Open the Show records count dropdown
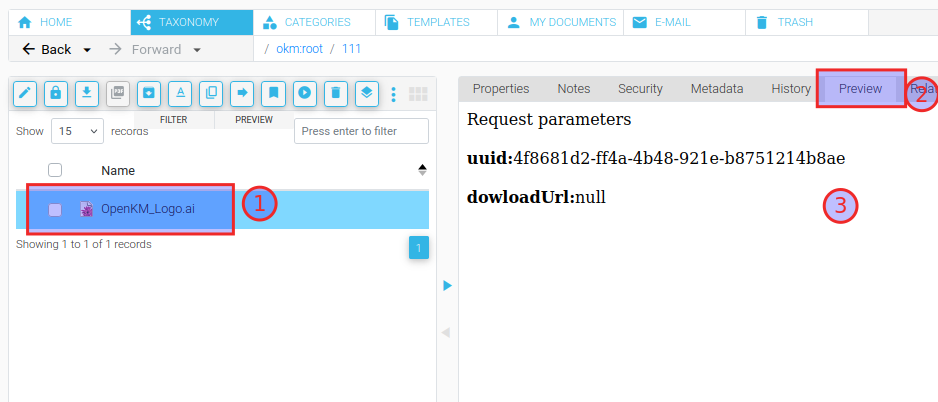Image resolution: width=938 pixels, height=402 pixels. (78, 131)
